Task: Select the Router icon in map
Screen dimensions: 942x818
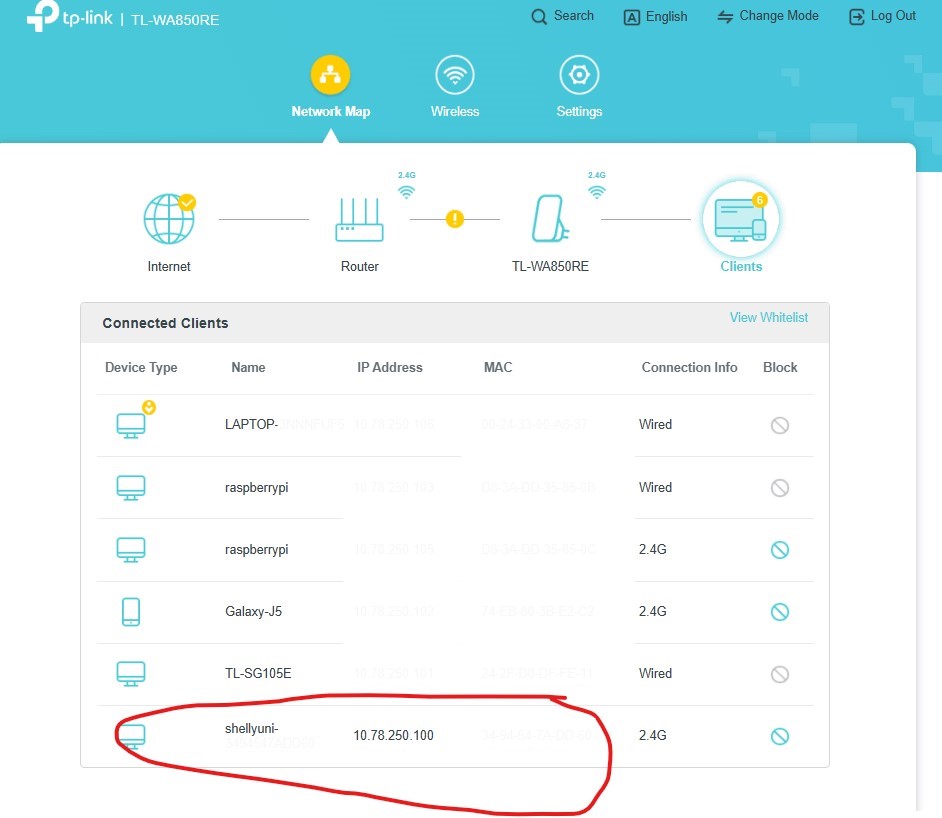Action: pyautogui.click(x=359, y=220)
